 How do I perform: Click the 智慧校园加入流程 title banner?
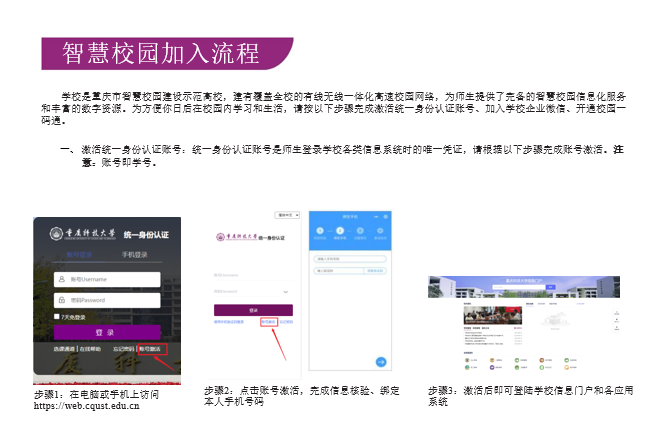pyautogui.click(x=167, y=54)
